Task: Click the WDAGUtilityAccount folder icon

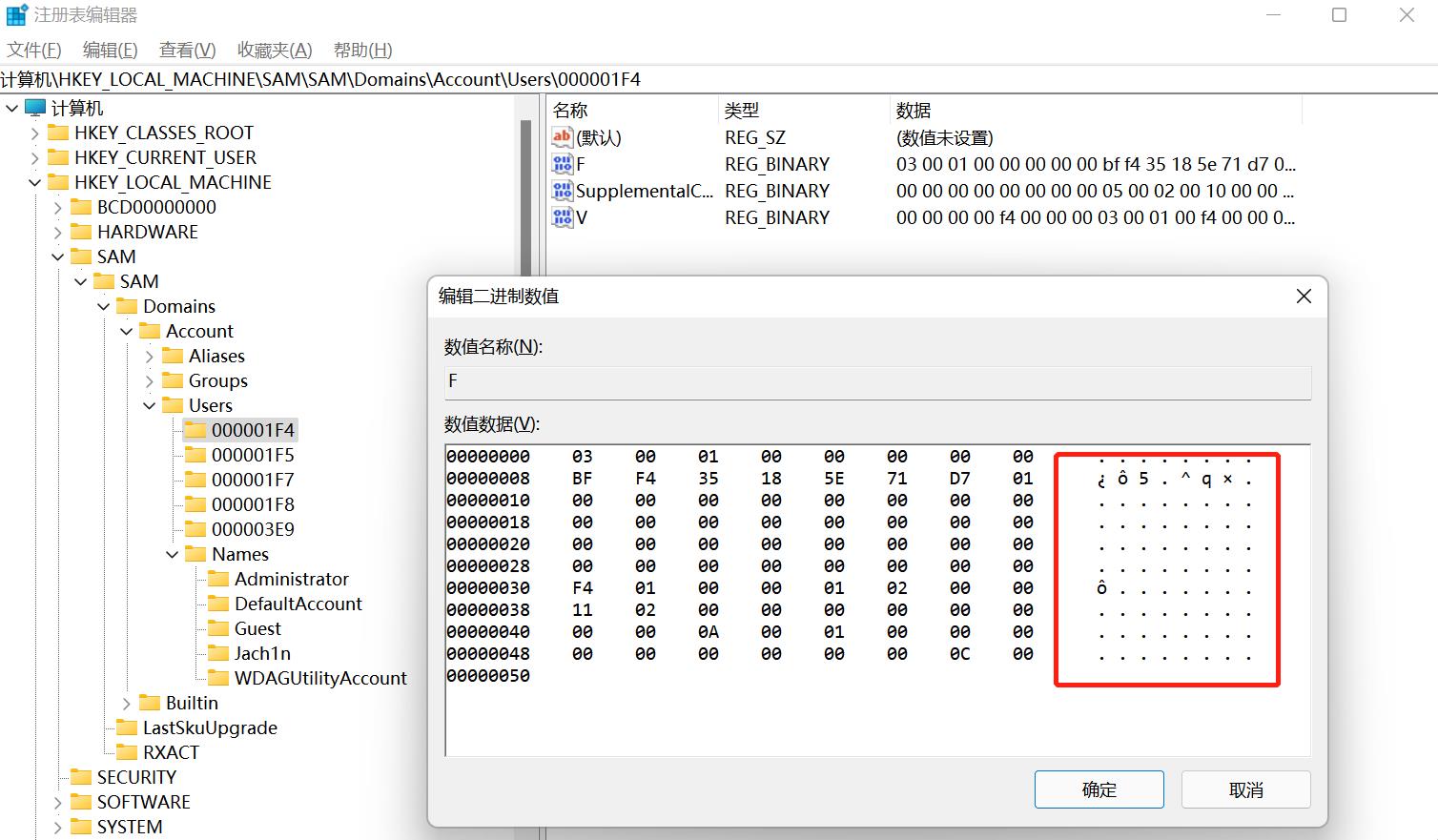Action: click(218, 678)
